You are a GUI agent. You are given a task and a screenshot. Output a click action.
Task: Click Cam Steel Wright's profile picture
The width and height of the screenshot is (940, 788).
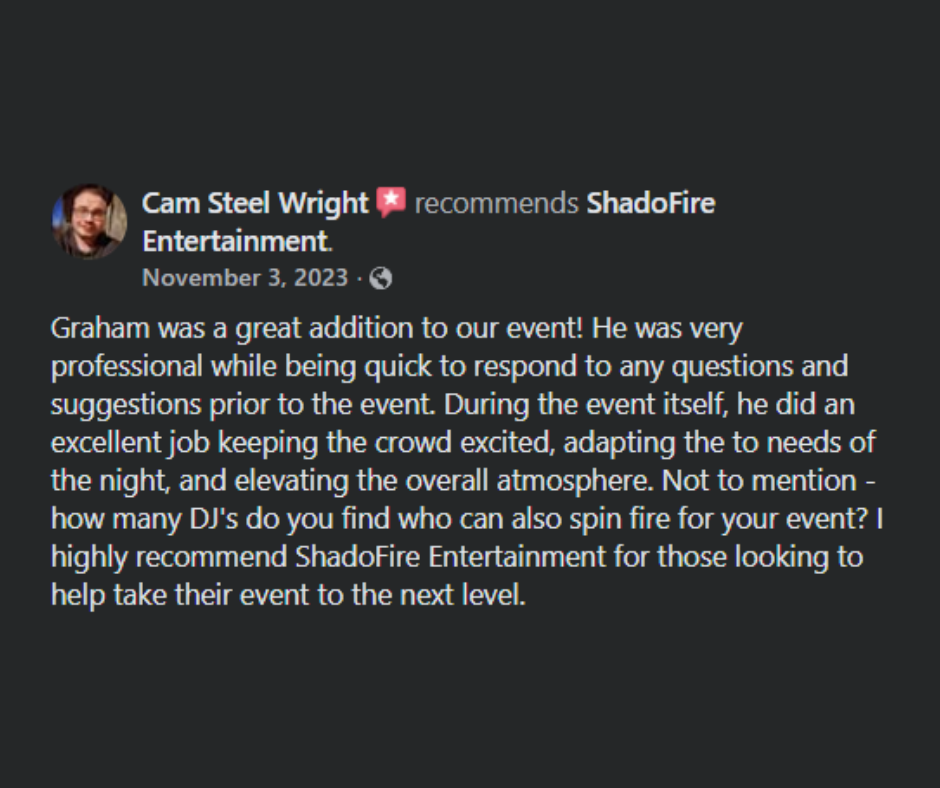point(89,221)
